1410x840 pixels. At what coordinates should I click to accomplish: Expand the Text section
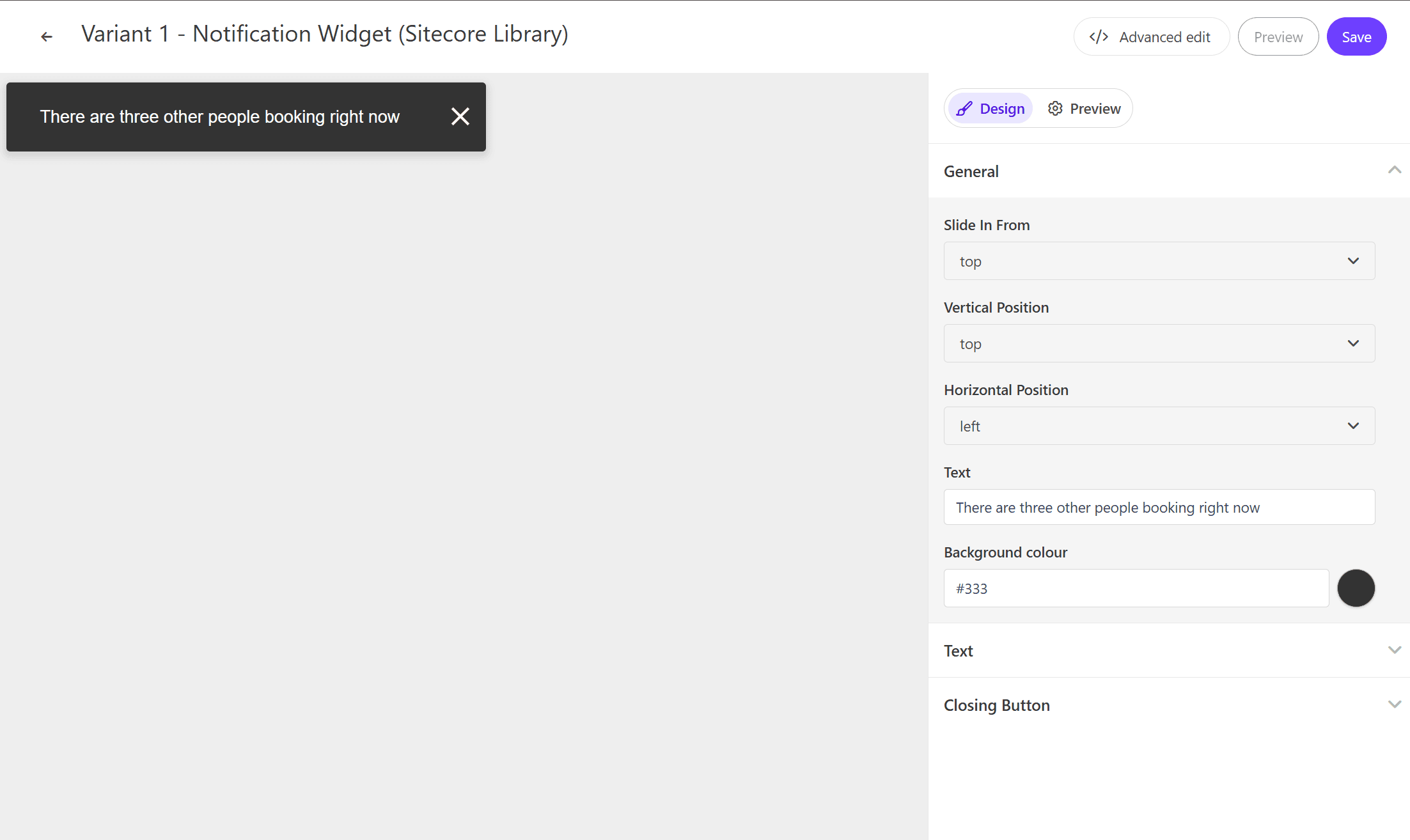[x=1394, y=650]
